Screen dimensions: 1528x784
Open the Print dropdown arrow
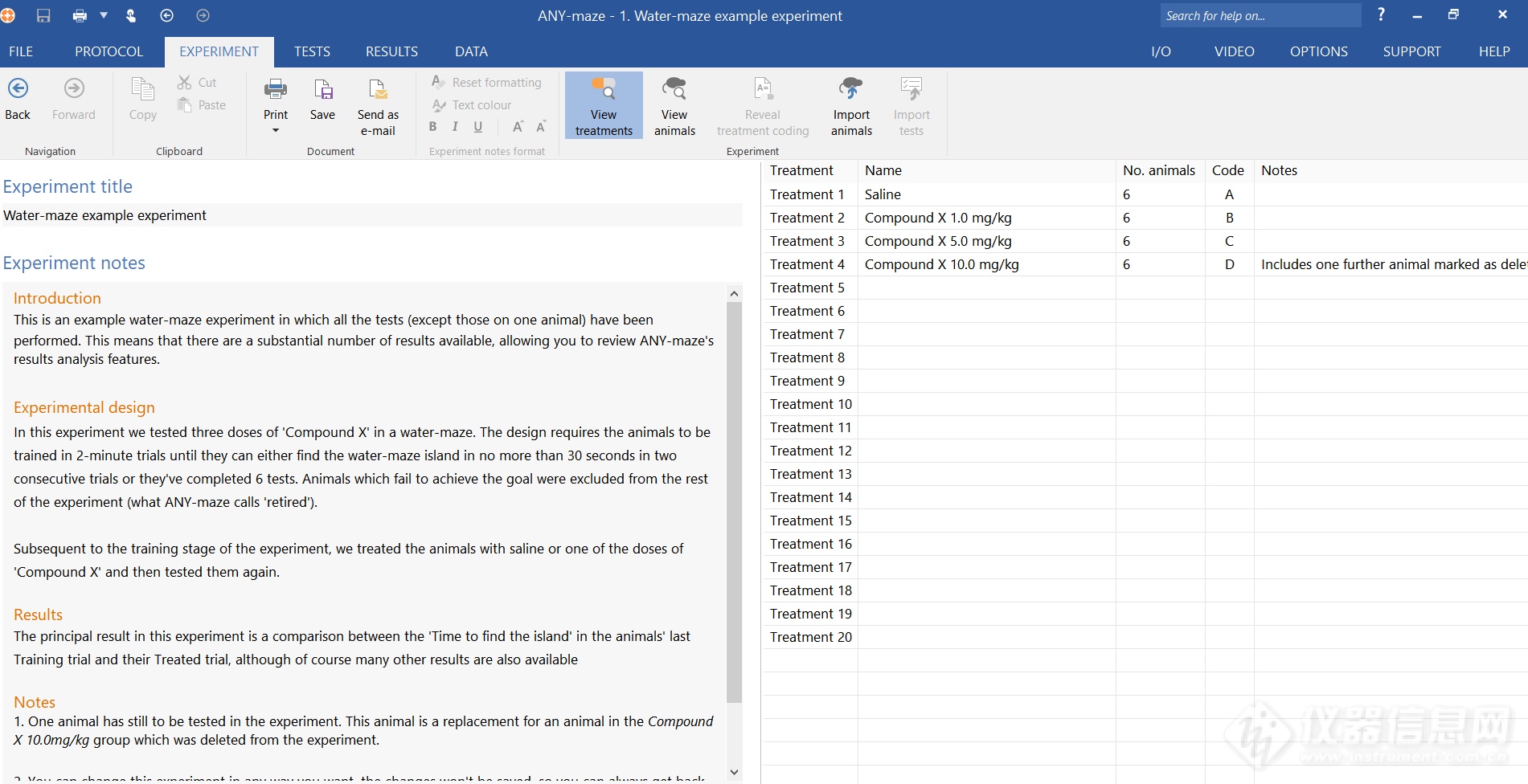pos(276,130)
